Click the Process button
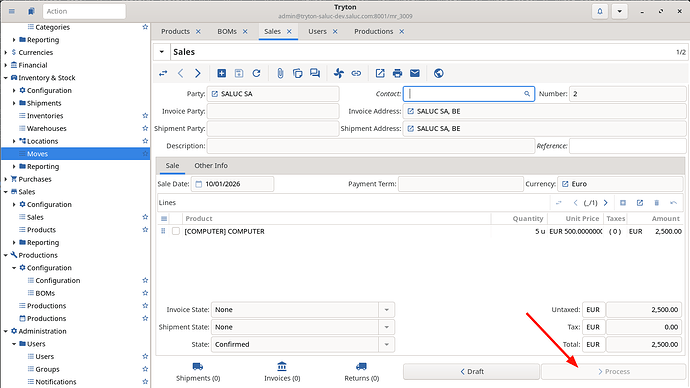The image size is (690, 388). [613, 372]
